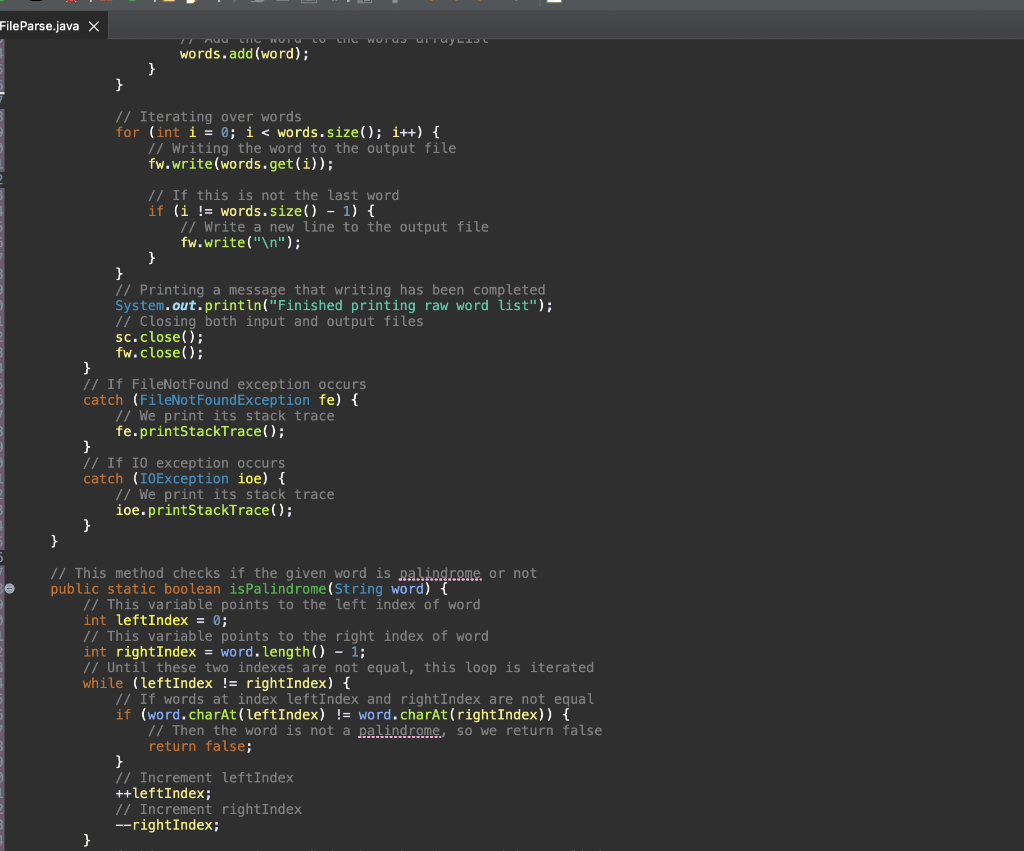Image resolution: width=1024 pixels, height=851 pixels.
Task: Click the comment '// If this is not the last word'
Action: click(x=273, y=195)
